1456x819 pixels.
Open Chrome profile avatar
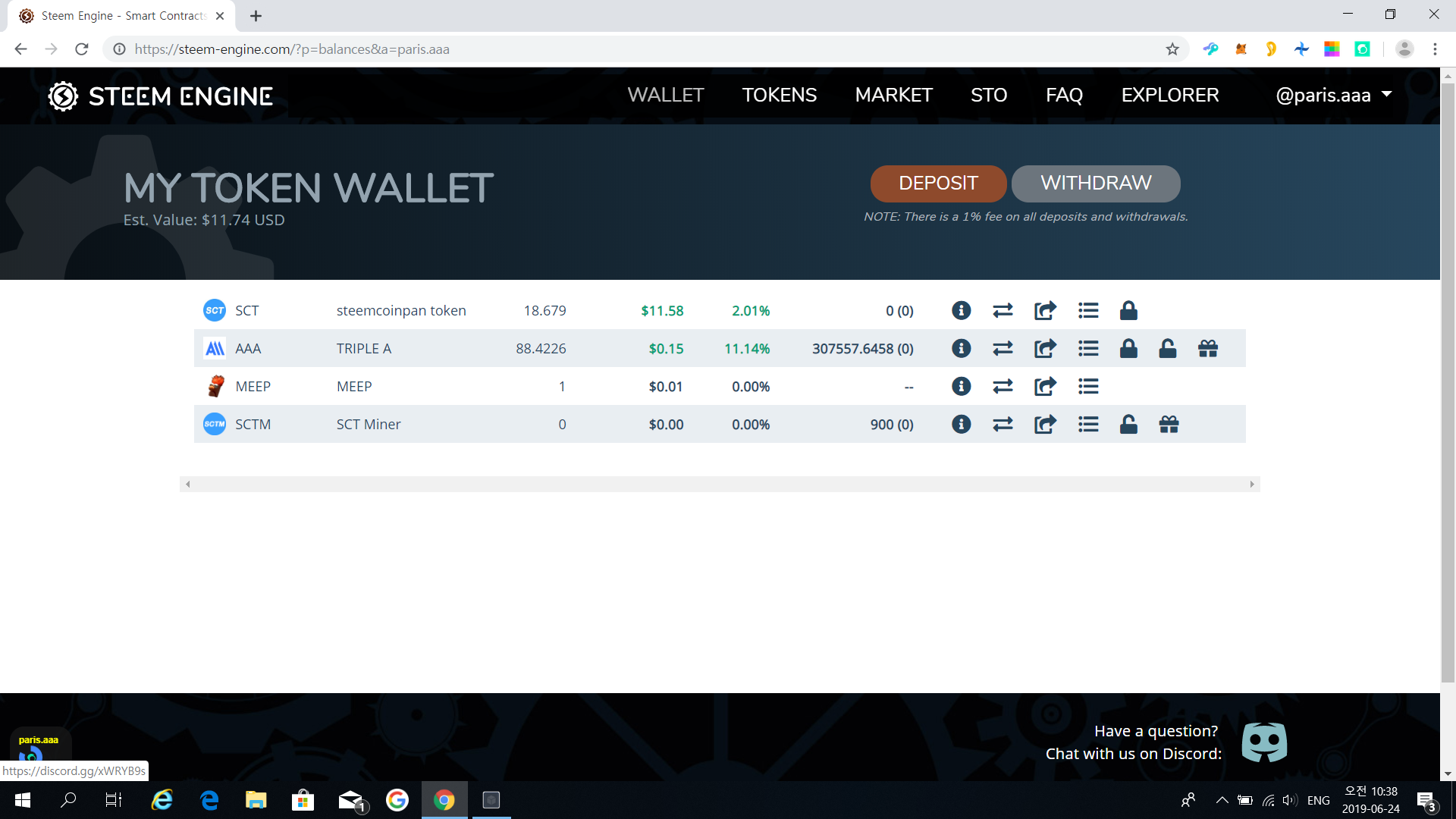click(1404, 49)
